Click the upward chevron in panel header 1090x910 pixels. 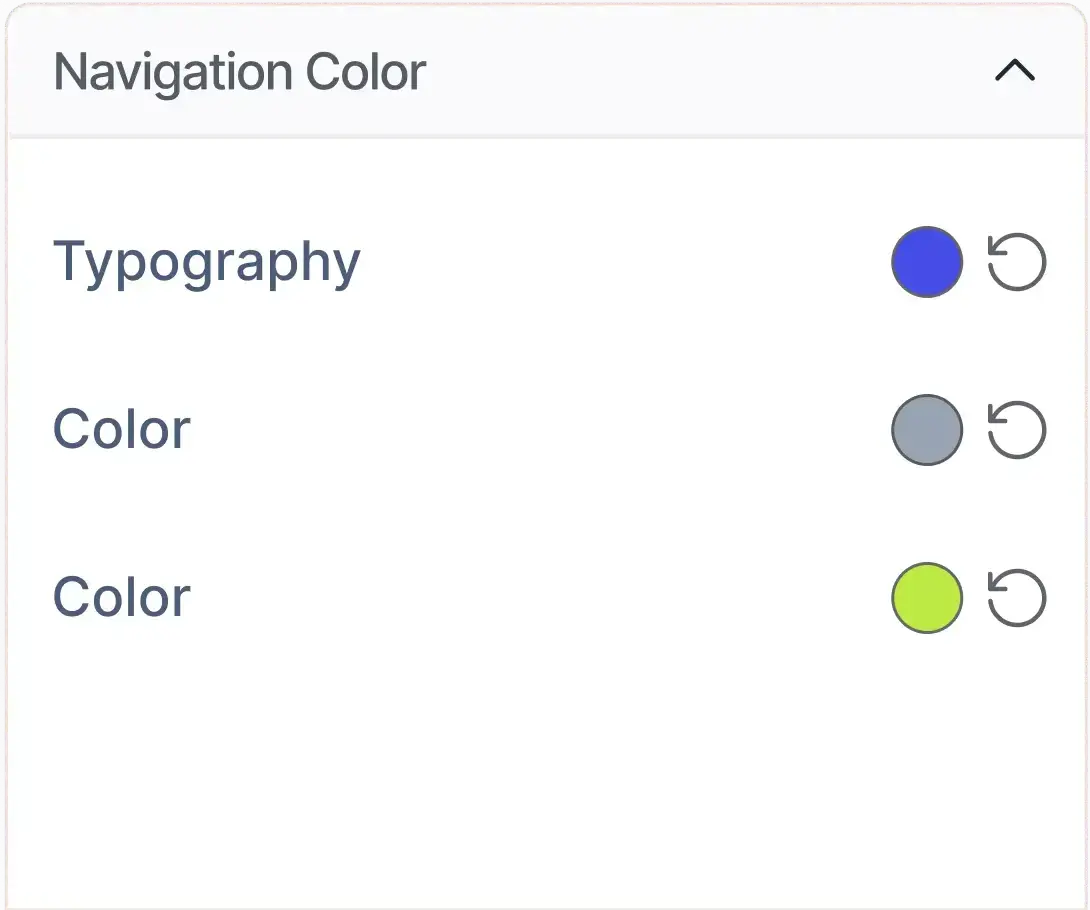[x=1015, y=71]
